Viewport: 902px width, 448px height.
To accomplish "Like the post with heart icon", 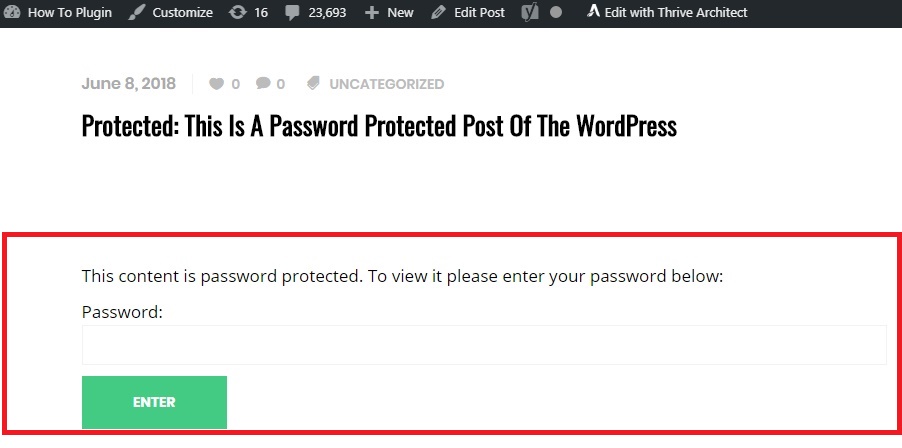I will tap(216, 84).
